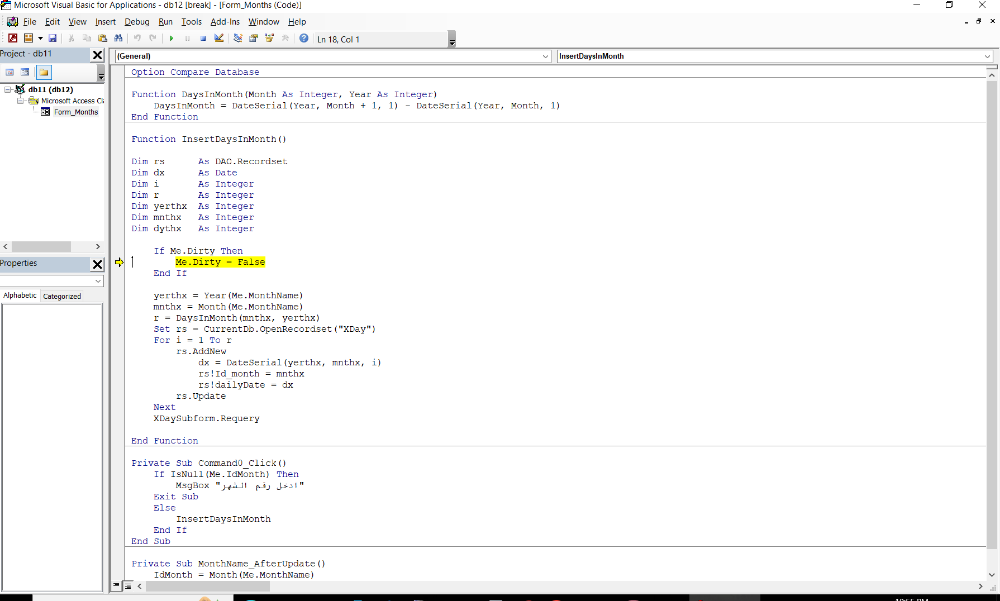Click View Object button in Project pane
This screenshot has width=1000, height=601.
(x=26, y=73)
